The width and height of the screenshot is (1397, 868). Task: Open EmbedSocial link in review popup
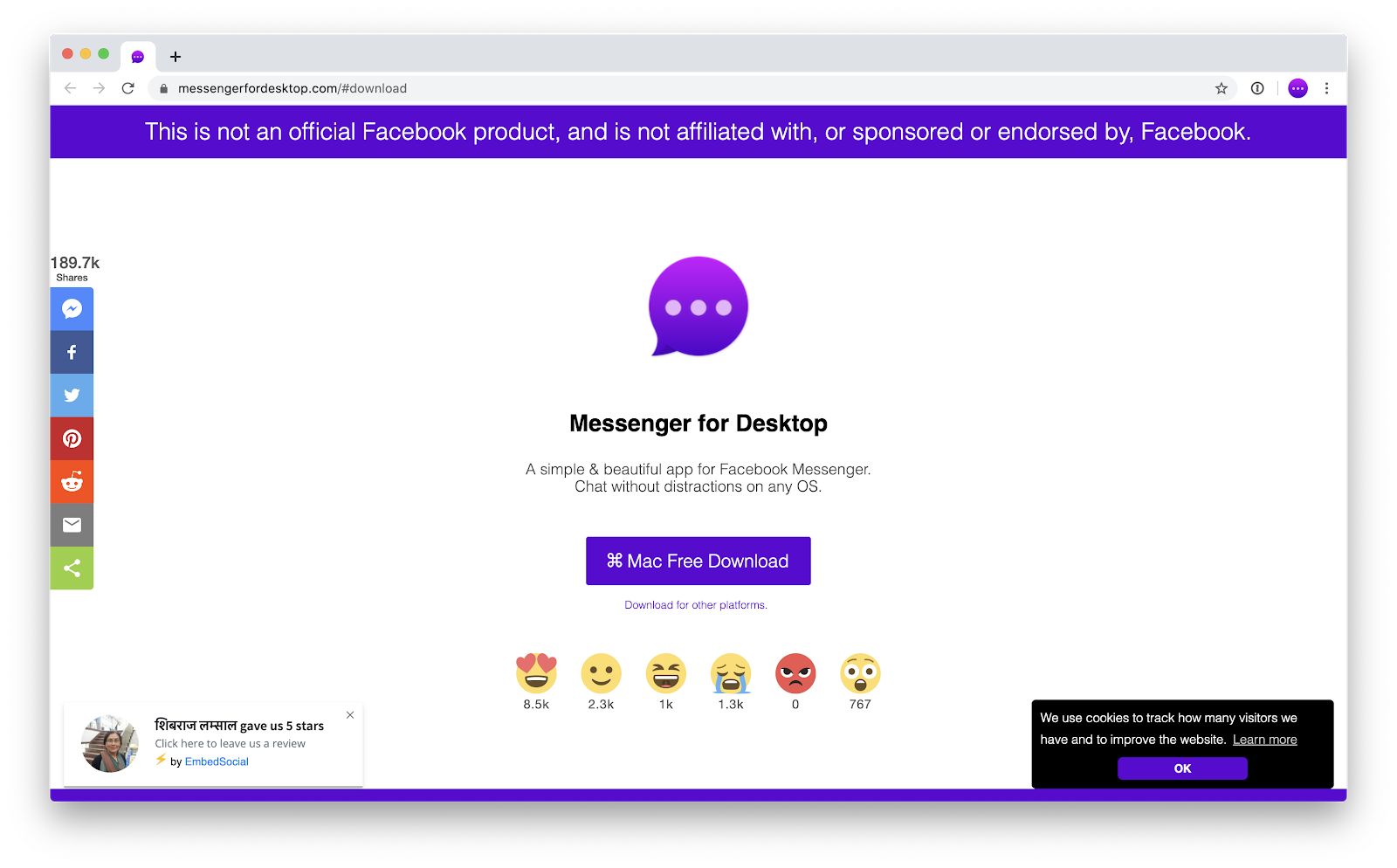pos(217,761)
